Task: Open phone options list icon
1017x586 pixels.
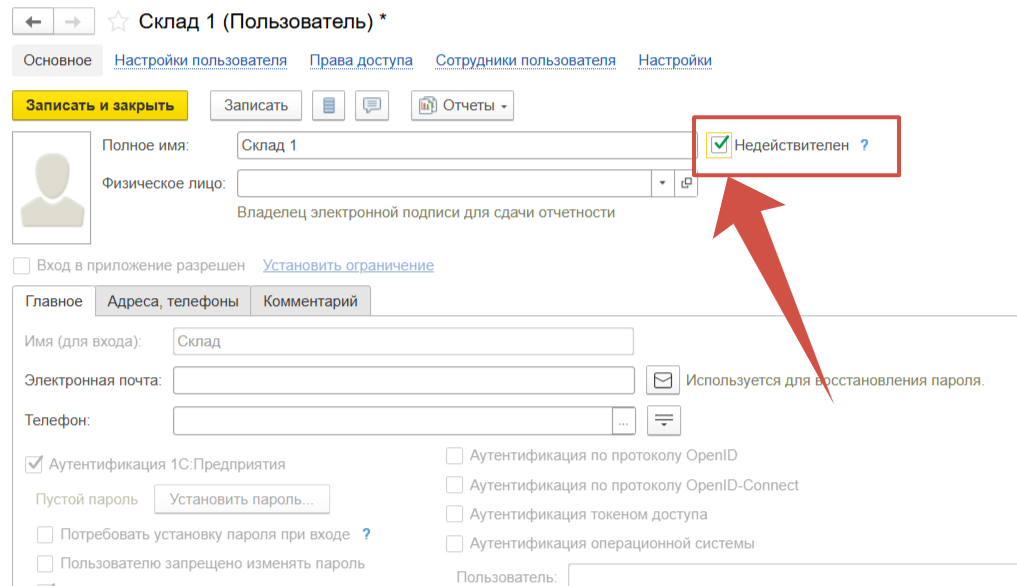Action: click(662, 421)
